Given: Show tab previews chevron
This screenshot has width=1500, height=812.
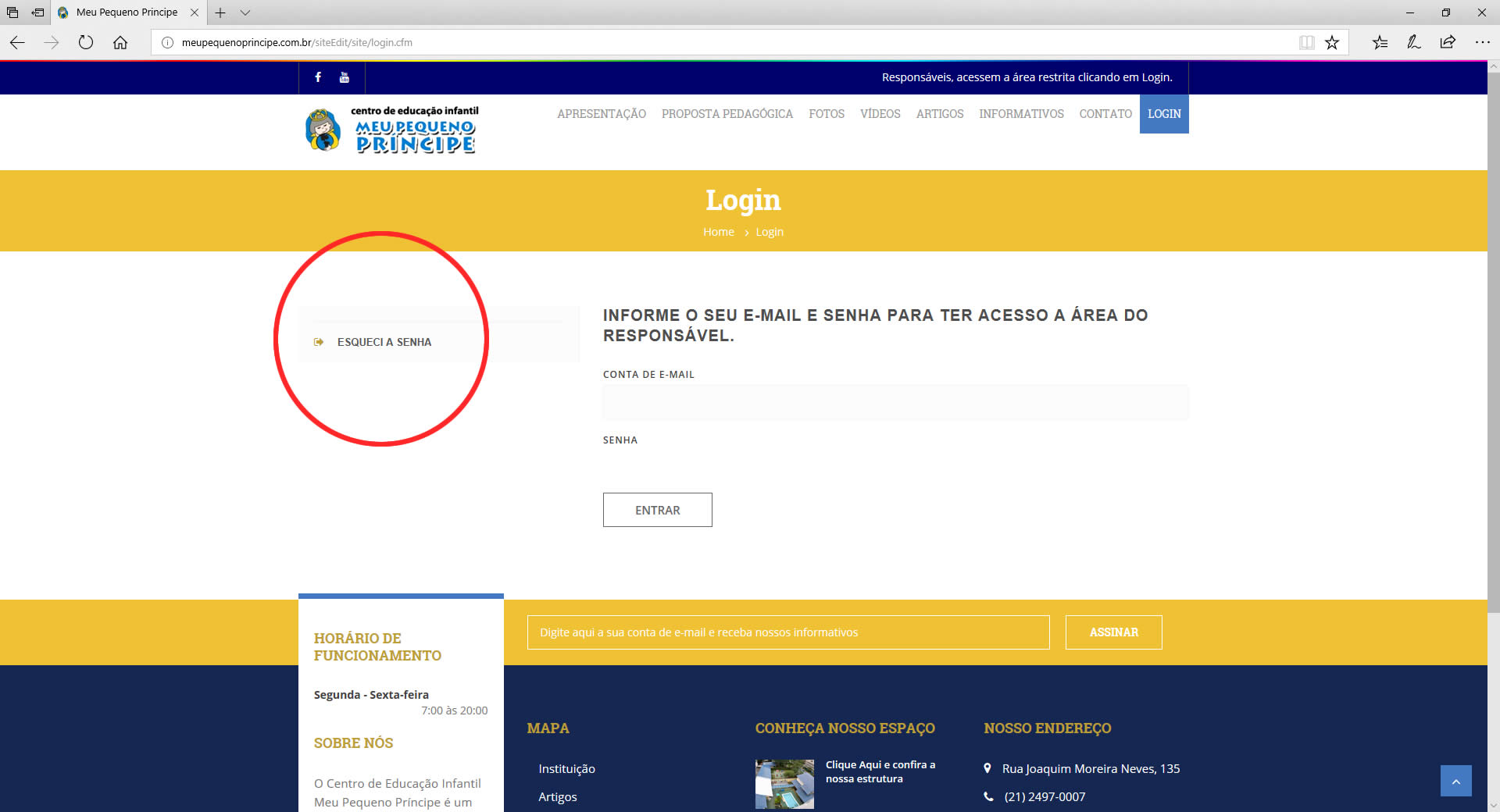Looking at the screenshot, I should (x=245, y=12).
